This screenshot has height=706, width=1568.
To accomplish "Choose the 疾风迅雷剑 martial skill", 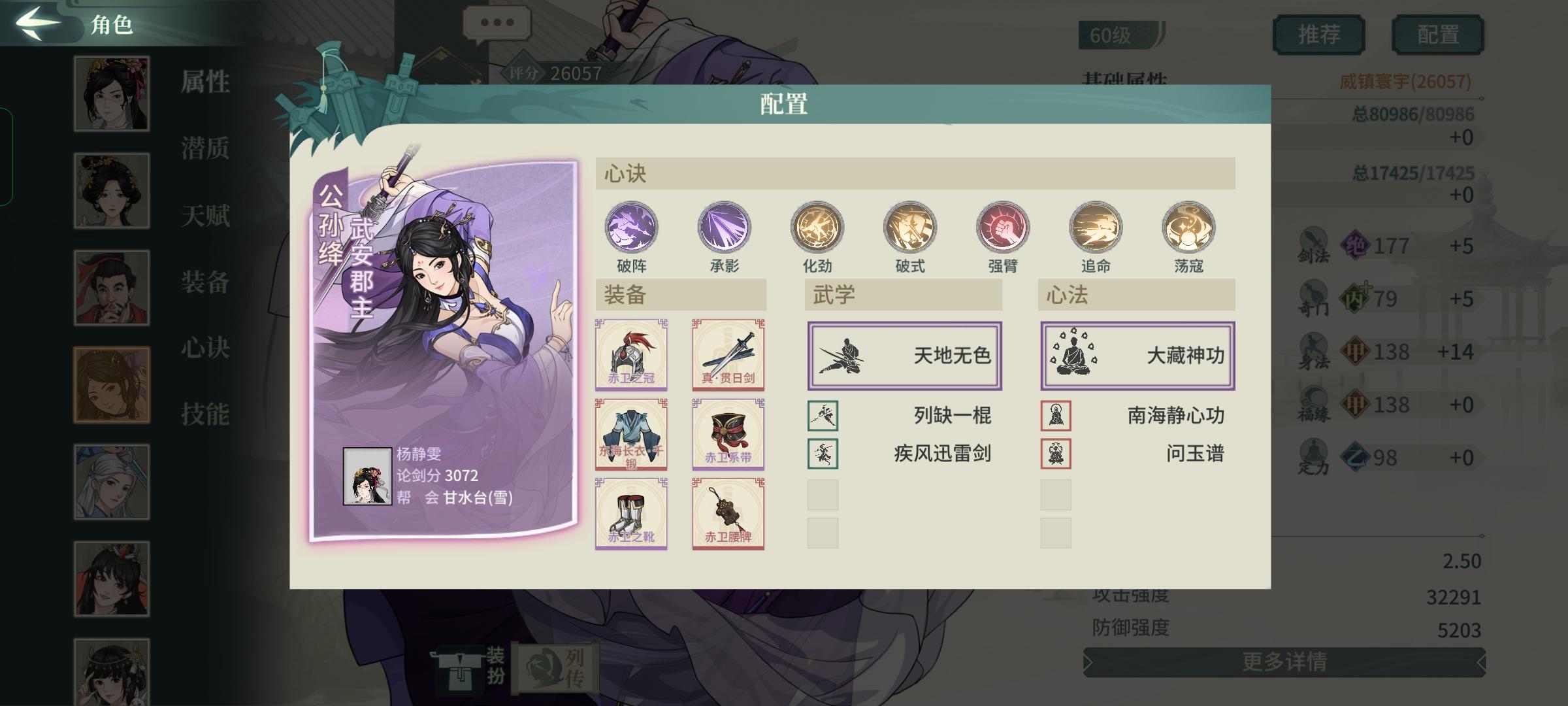I will (x=904, y=454).
